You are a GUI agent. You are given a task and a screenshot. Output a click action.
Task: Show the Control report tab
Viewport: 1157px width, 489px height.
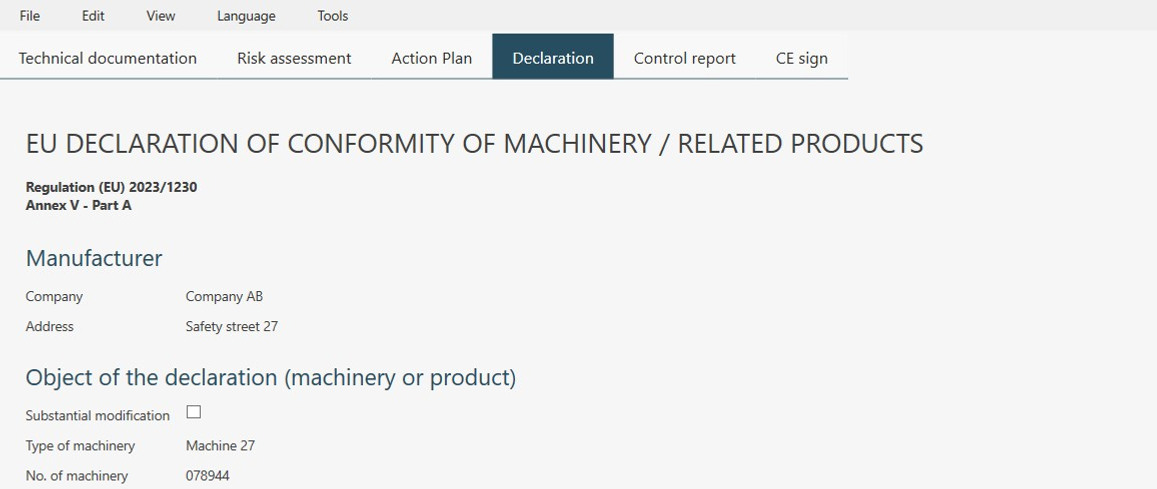(684, 58)
